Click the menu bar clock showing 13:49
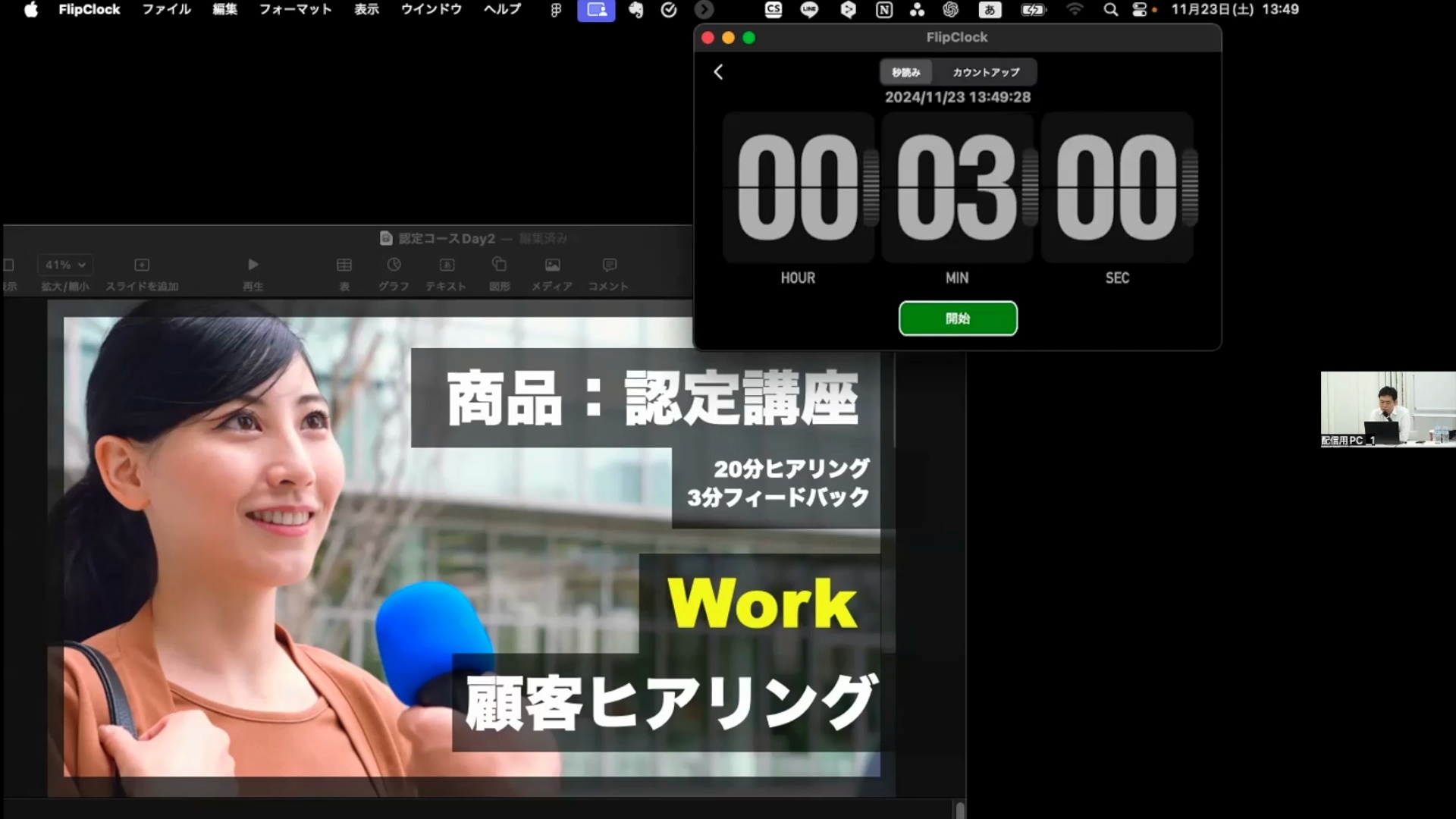 1280,10
